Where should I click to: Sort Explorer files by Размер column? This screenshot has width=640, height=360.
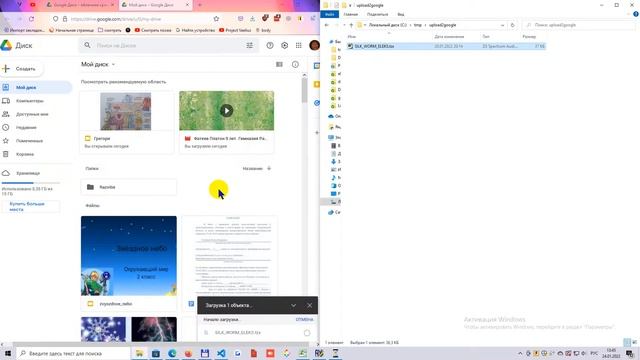tap(529, 37)
